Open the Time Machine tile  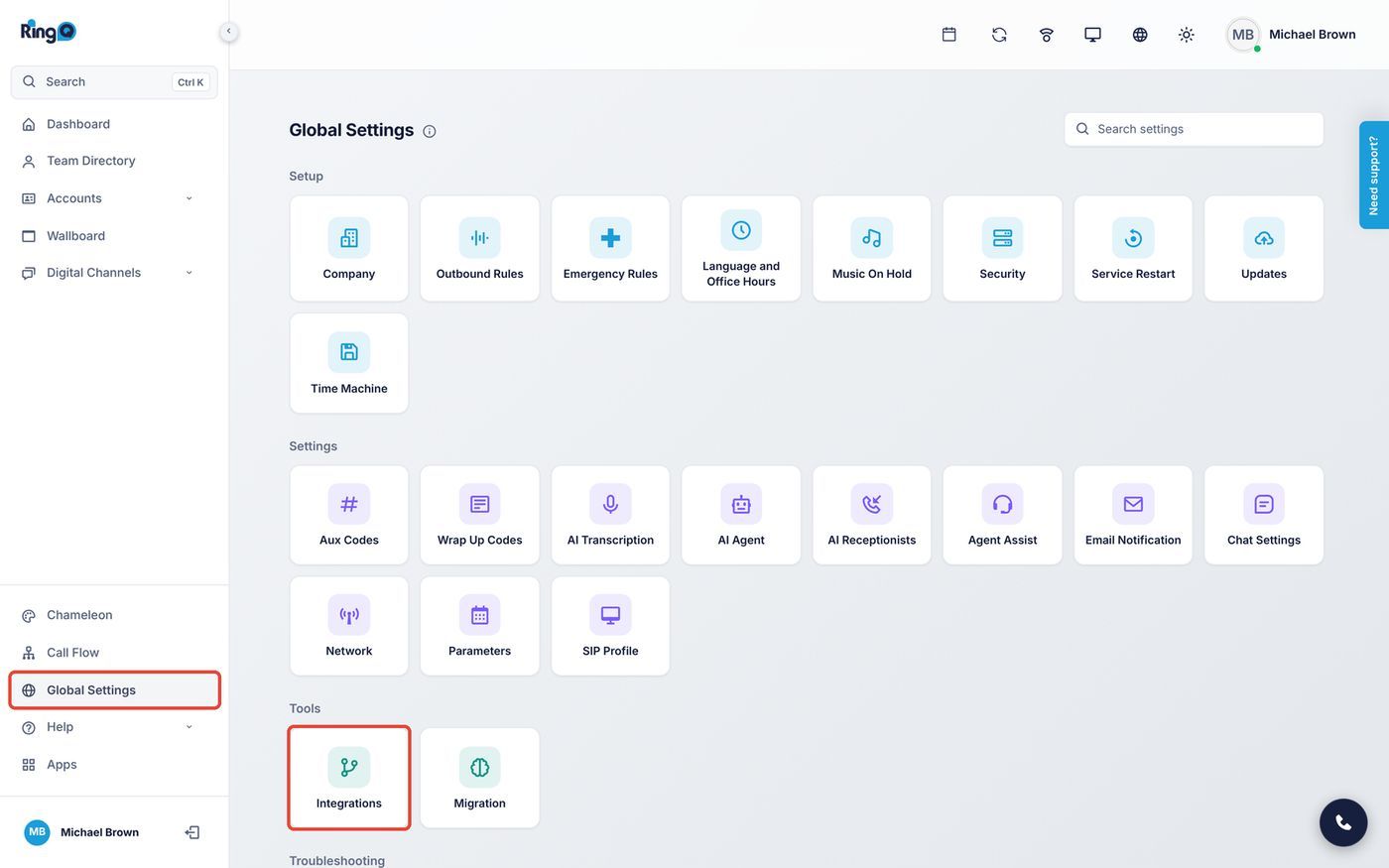point(349,363)
